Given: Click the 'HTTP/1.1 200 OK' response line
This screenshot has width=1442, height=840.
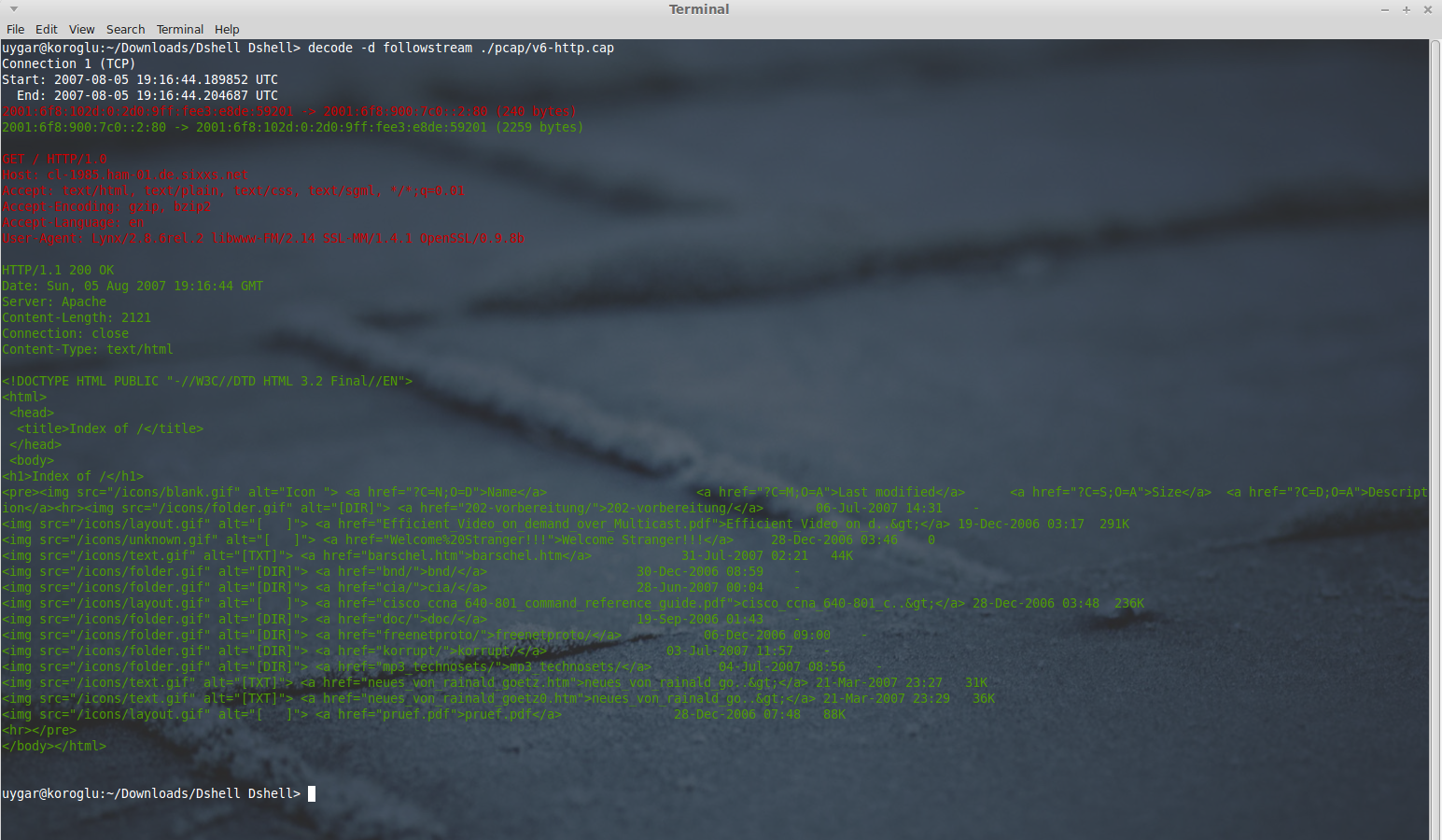Looking at the screenshot, I should pyautogui.click(x=58, y=270).
